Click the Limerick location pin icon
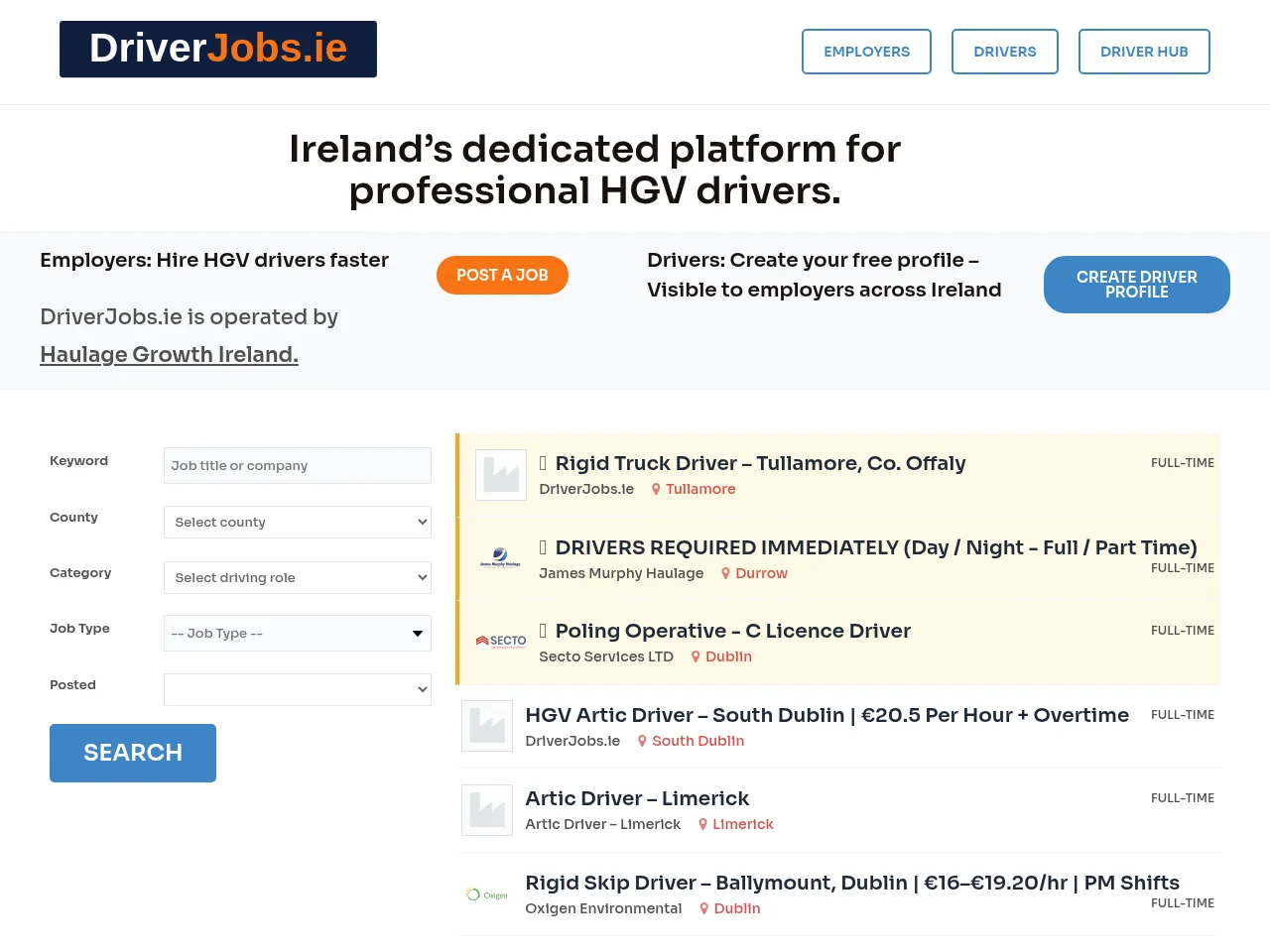Viewport: 1270px width, 952px height. (x=702, y=824)
